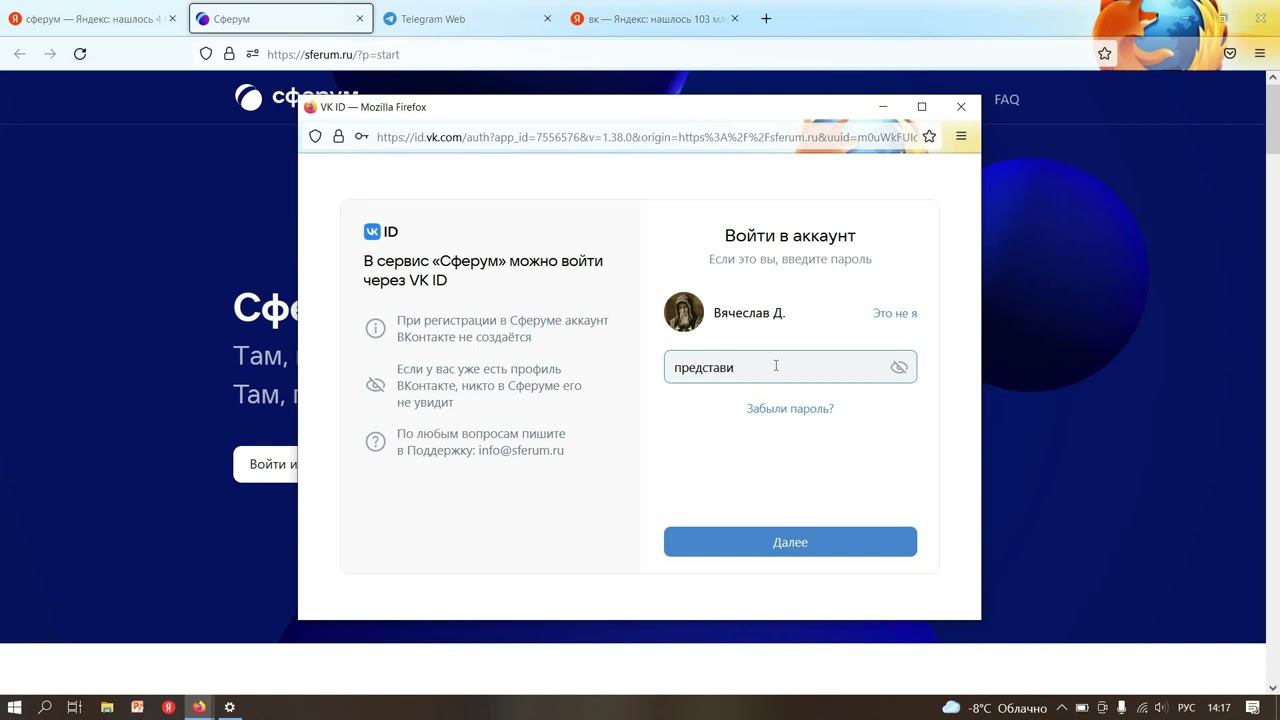Toggle password visibility eye icon
The height and width of the screenshot is (720, 1280).
(899, 367)
